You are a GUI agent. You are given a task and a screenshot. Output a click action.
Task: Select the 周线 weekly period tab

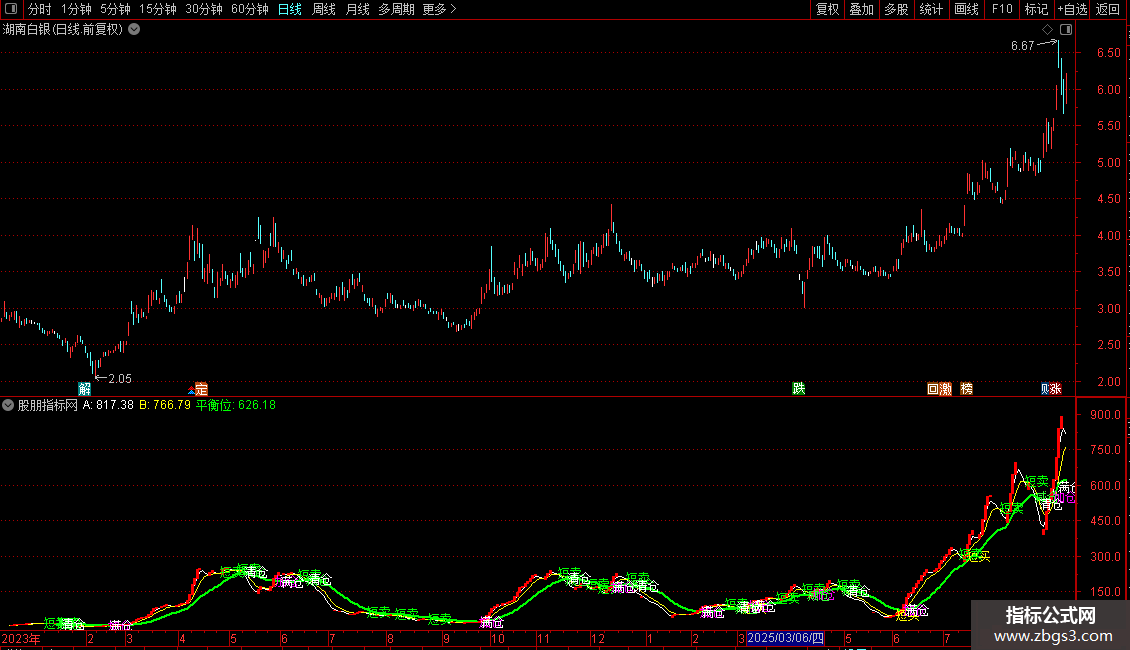(324, 9)
